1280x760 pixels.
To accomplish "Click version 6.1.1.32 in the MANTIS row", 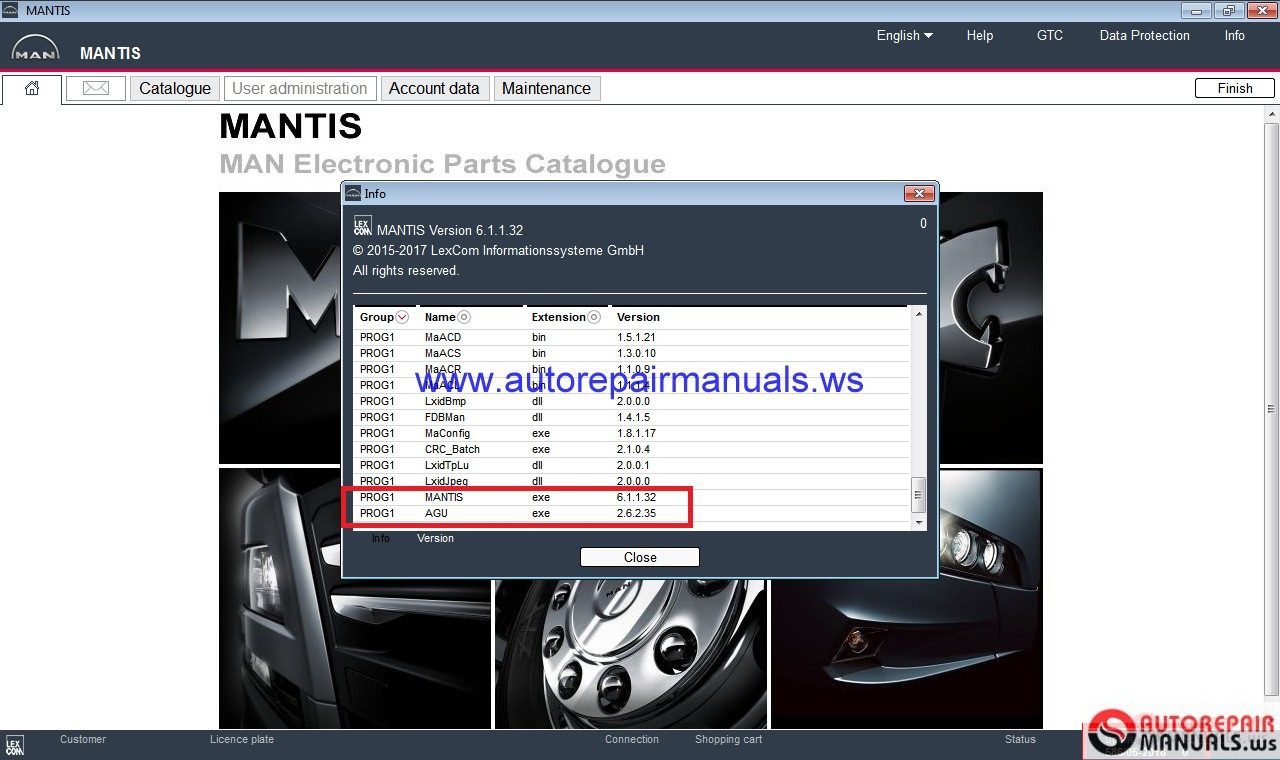I will click(636, 497).
